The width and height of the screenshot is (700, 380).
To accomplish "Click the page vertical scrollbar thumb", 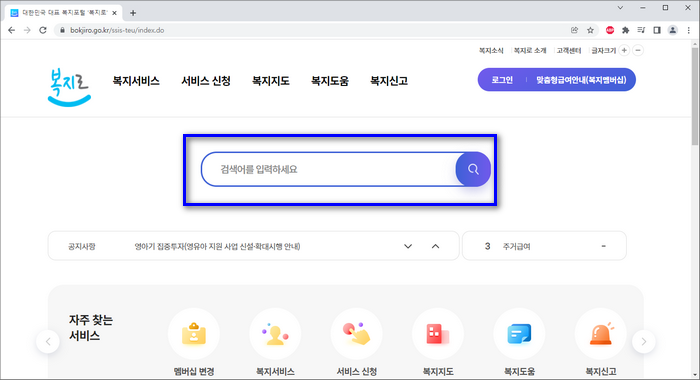I will (x=695, y=96).
